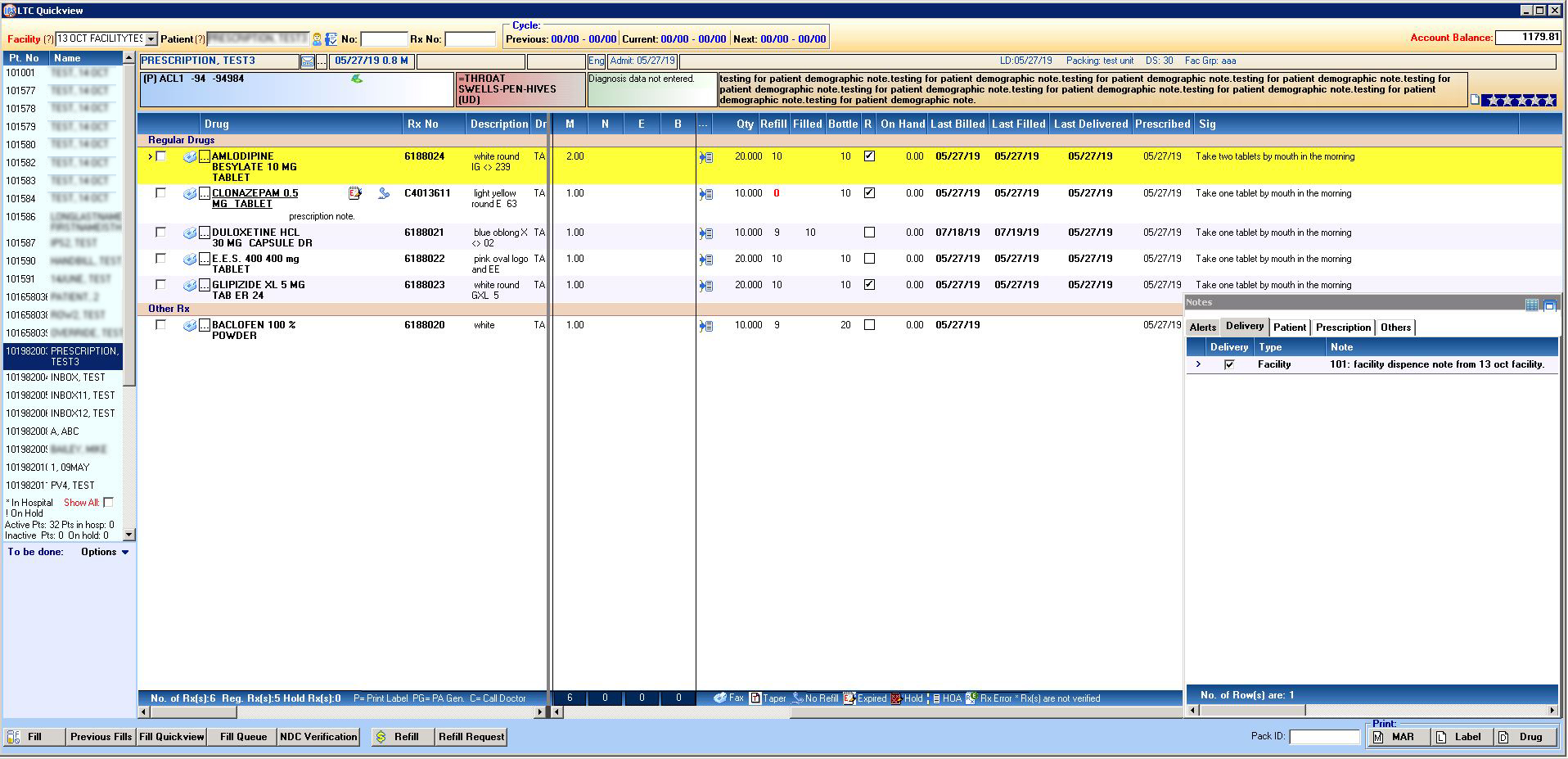Open the expired-note icon on Clonazepam row
1568x759 pixels.
click(354, 194)
